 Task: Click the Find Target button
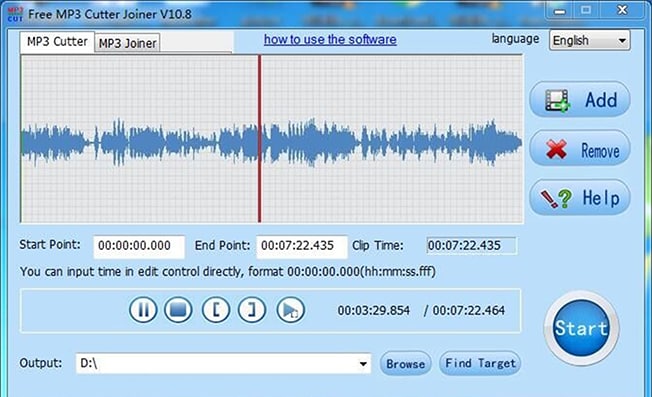pos(480,363)
